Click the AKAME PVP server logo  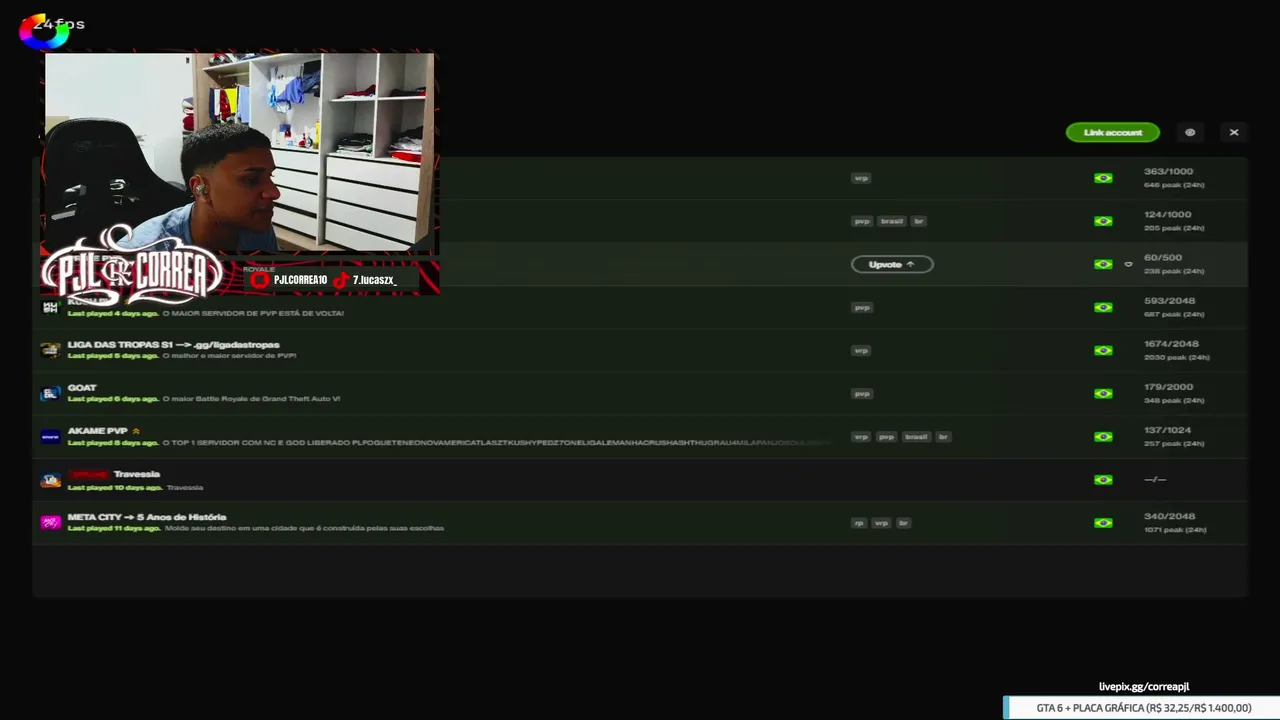pyautogui.click(x=50, y=436)
